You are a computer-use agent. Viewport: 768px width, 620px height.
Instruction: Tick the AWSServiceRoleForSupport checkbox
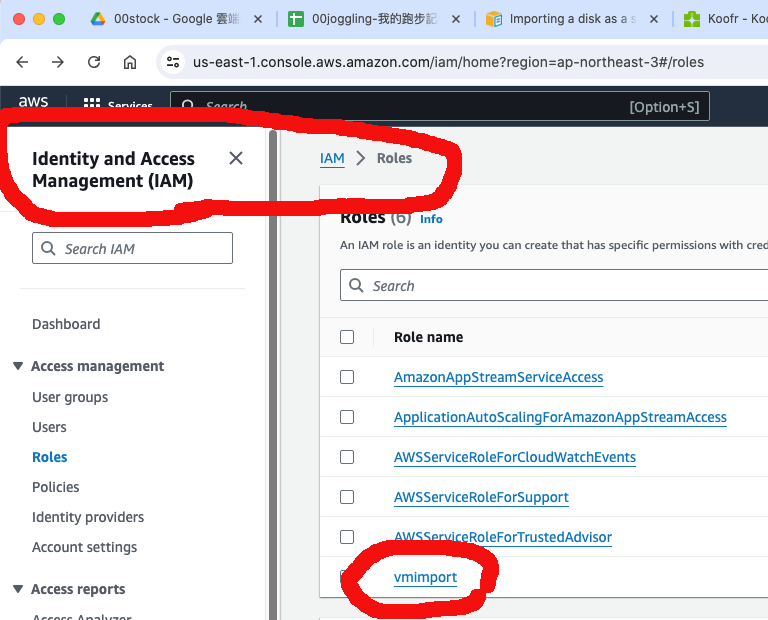[347, 497]
